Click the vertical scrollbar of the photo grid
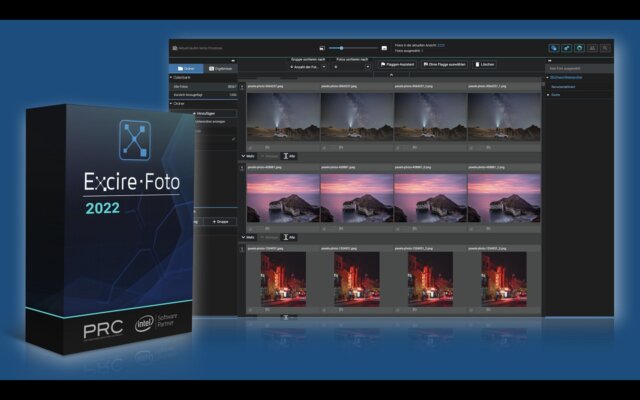Viewport: 640px width, 400px height. tap(543, 84)
